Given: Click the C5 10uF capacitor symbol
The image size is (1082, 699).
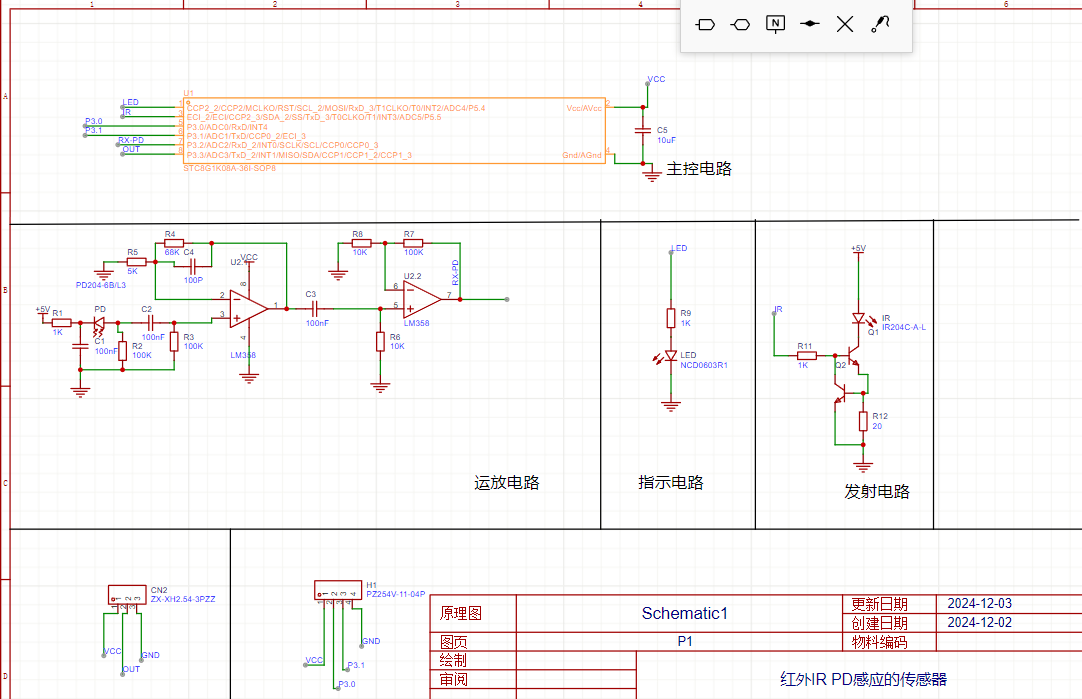Looking at the screenshot, I should pyautogui.click(x=643, y=130).
